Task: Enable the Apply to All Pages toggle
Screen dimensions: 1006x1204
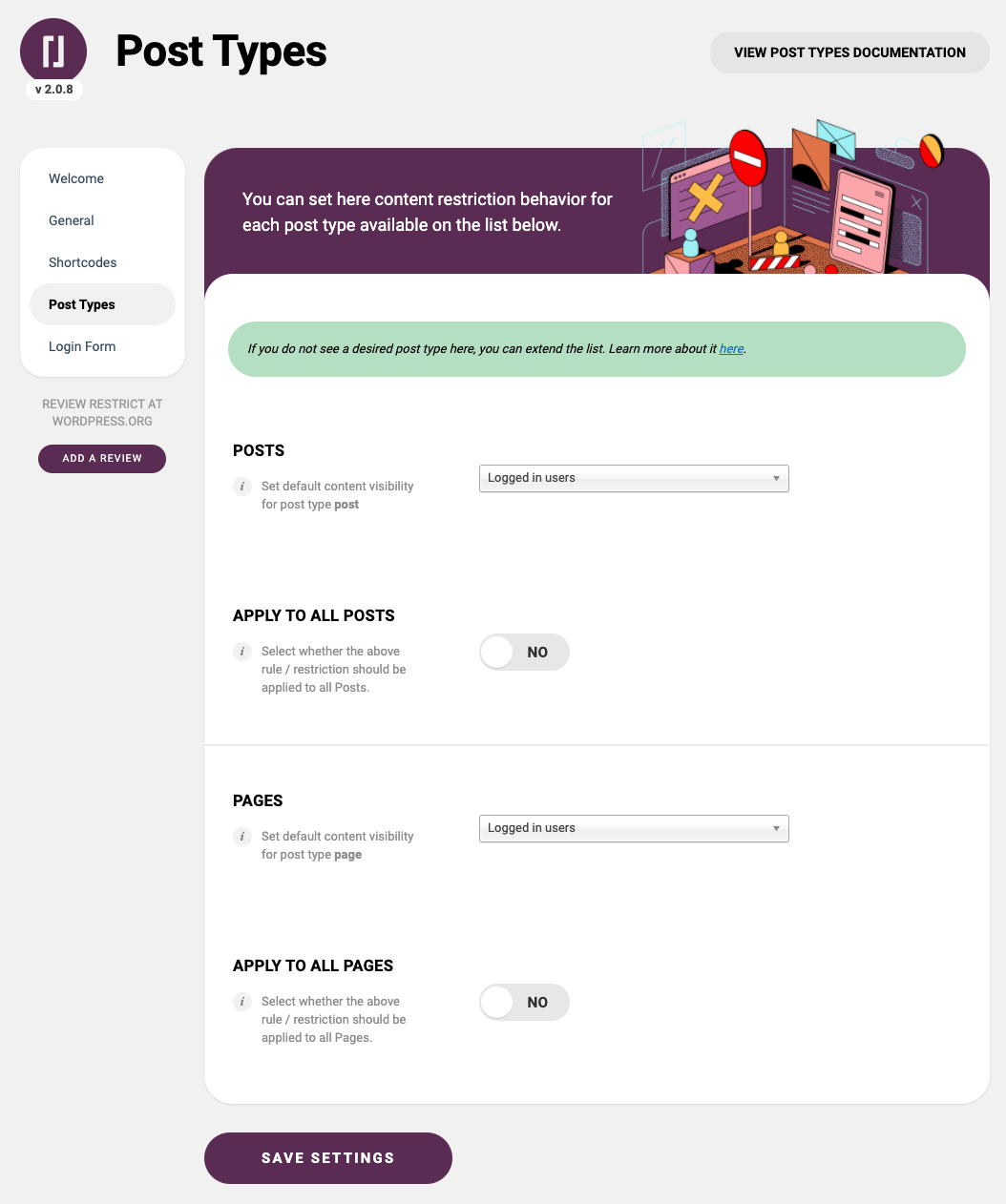Action: (x=524, y=1003)
